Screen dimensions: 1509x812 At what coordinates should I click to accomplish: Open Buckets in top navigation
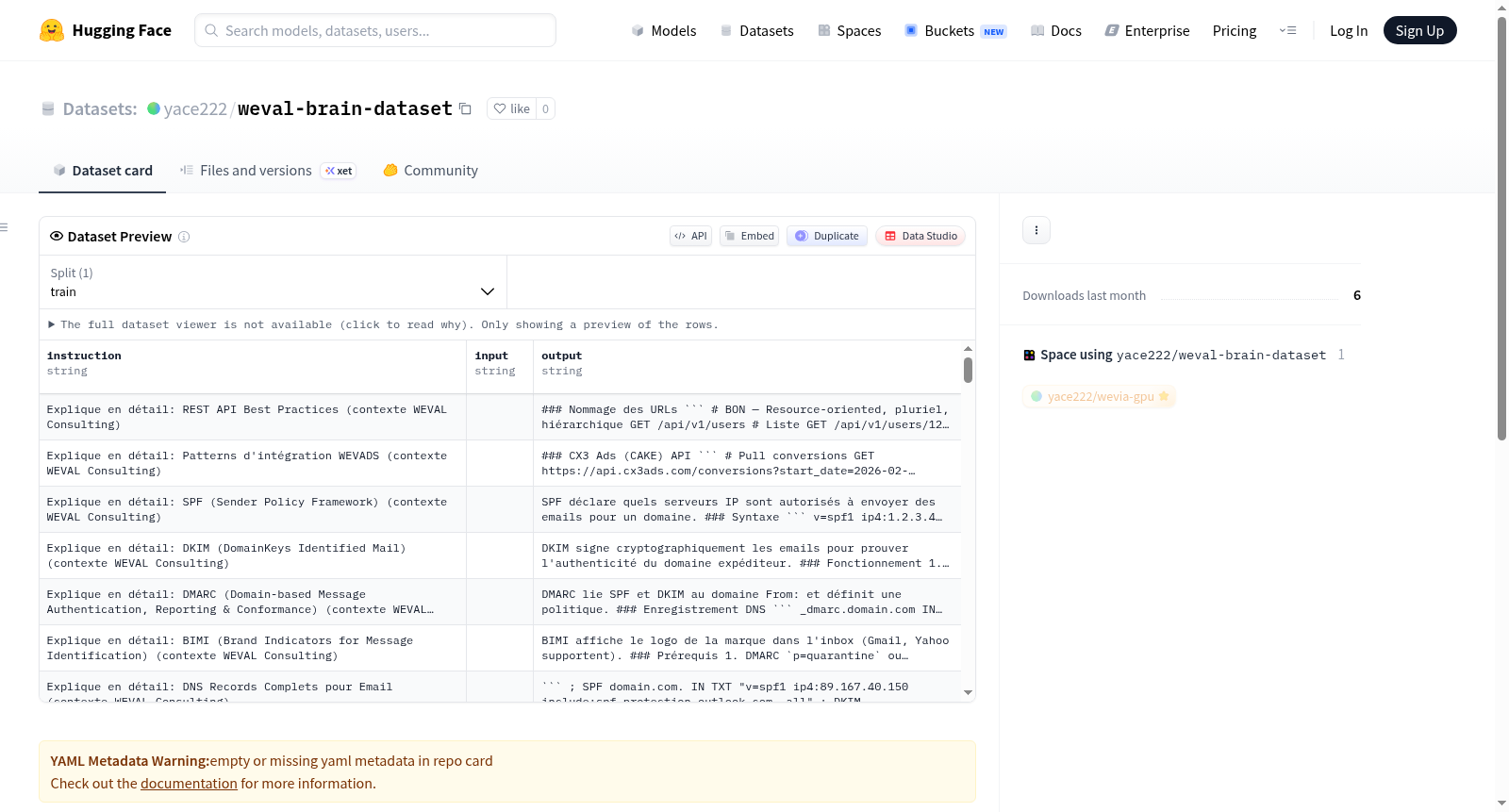pyautogui.click(x=955, y=31)
